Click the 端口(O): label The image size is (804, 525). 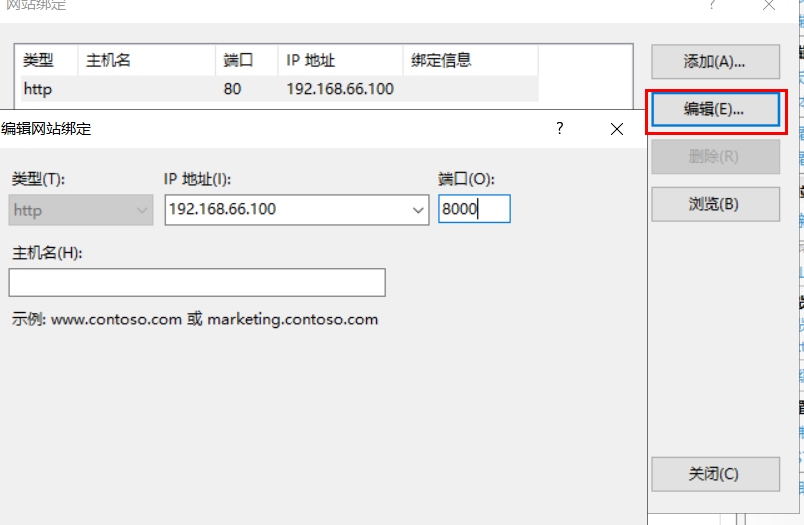pyautogui.click(x=466, y=179)
